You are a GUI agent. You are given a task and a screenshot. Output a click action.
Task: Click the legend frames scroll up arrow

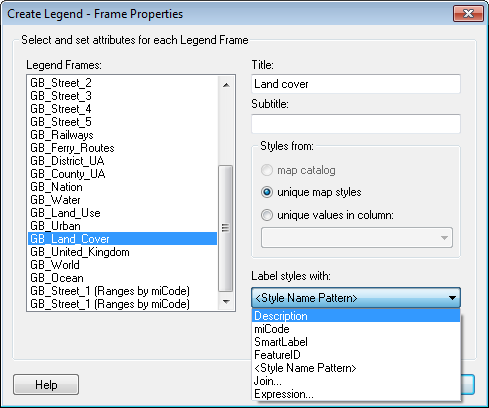point(226,85)
